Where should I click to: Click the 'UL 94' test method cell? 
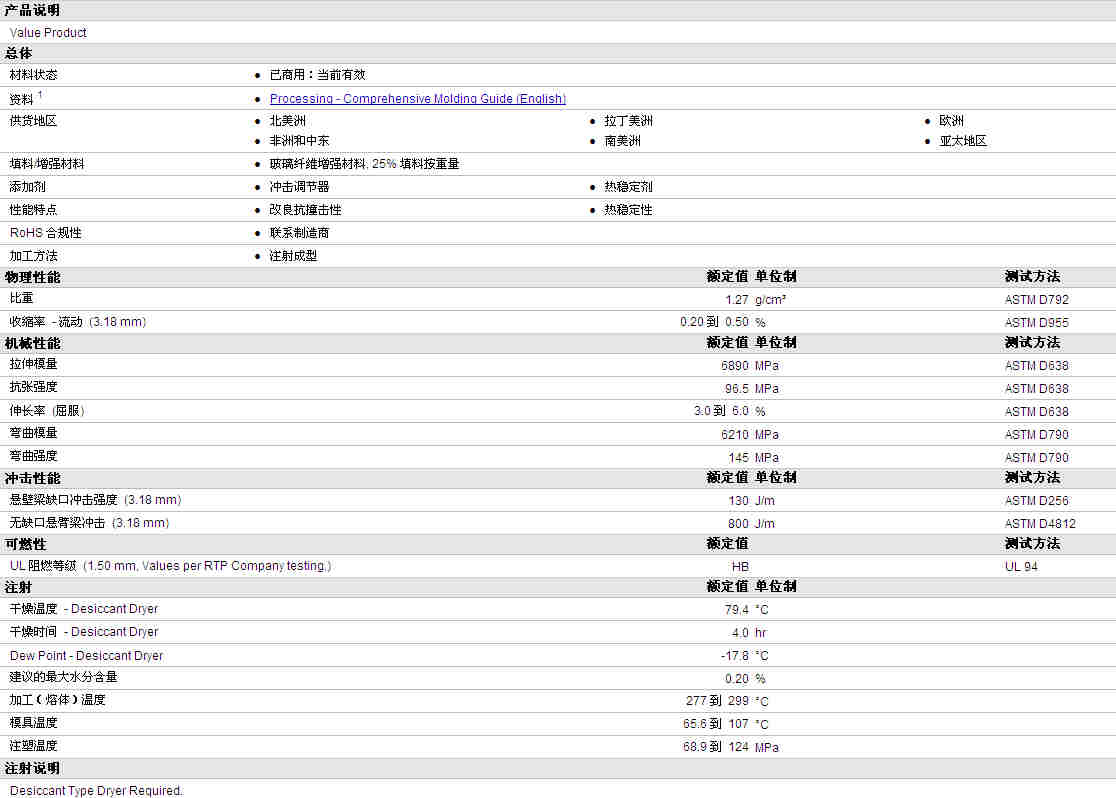[x=1021, y=567]
